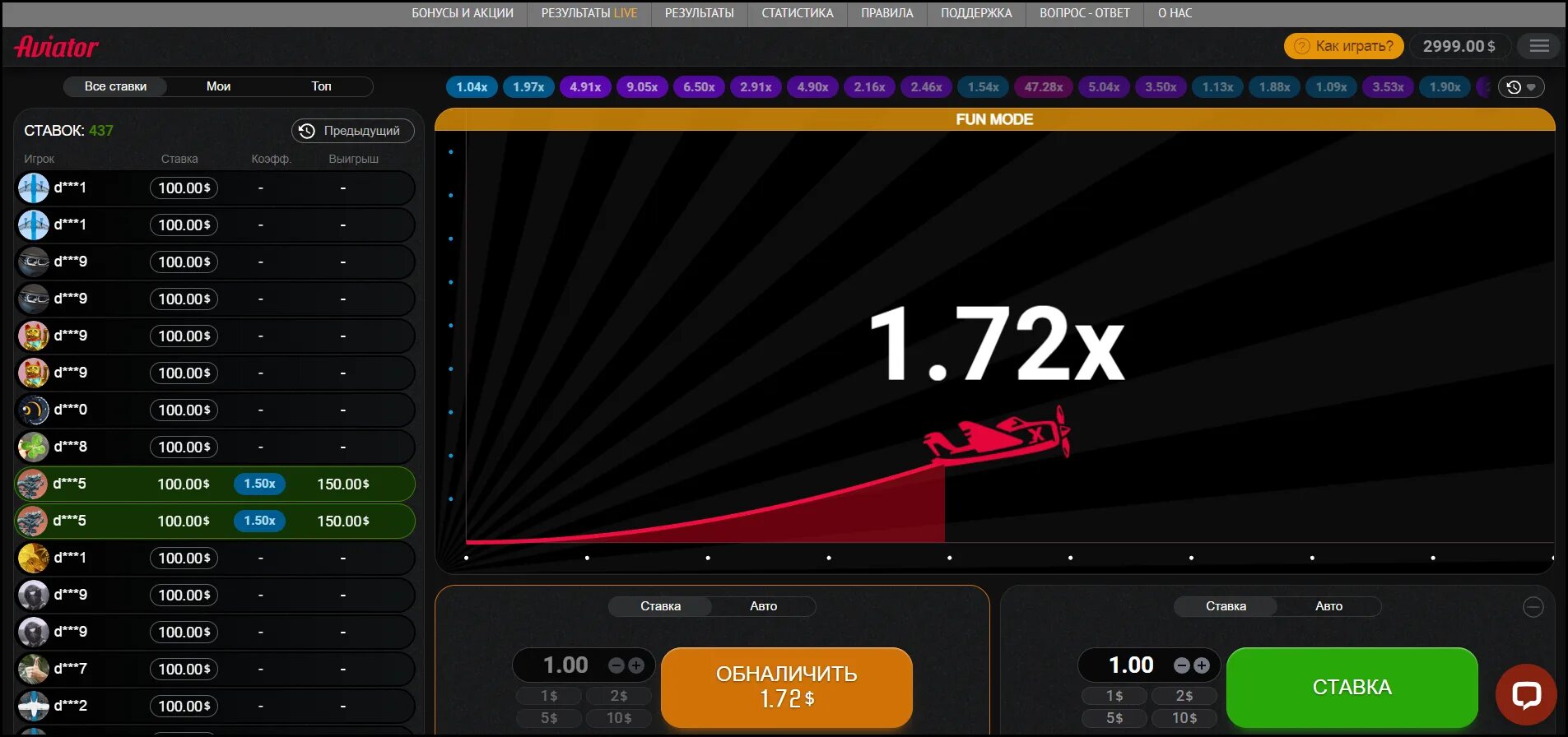This screenshot has width=1568, height=737.
Task: Click the 47.28x history multiplier badge
Action: (x=1044, y=86)
